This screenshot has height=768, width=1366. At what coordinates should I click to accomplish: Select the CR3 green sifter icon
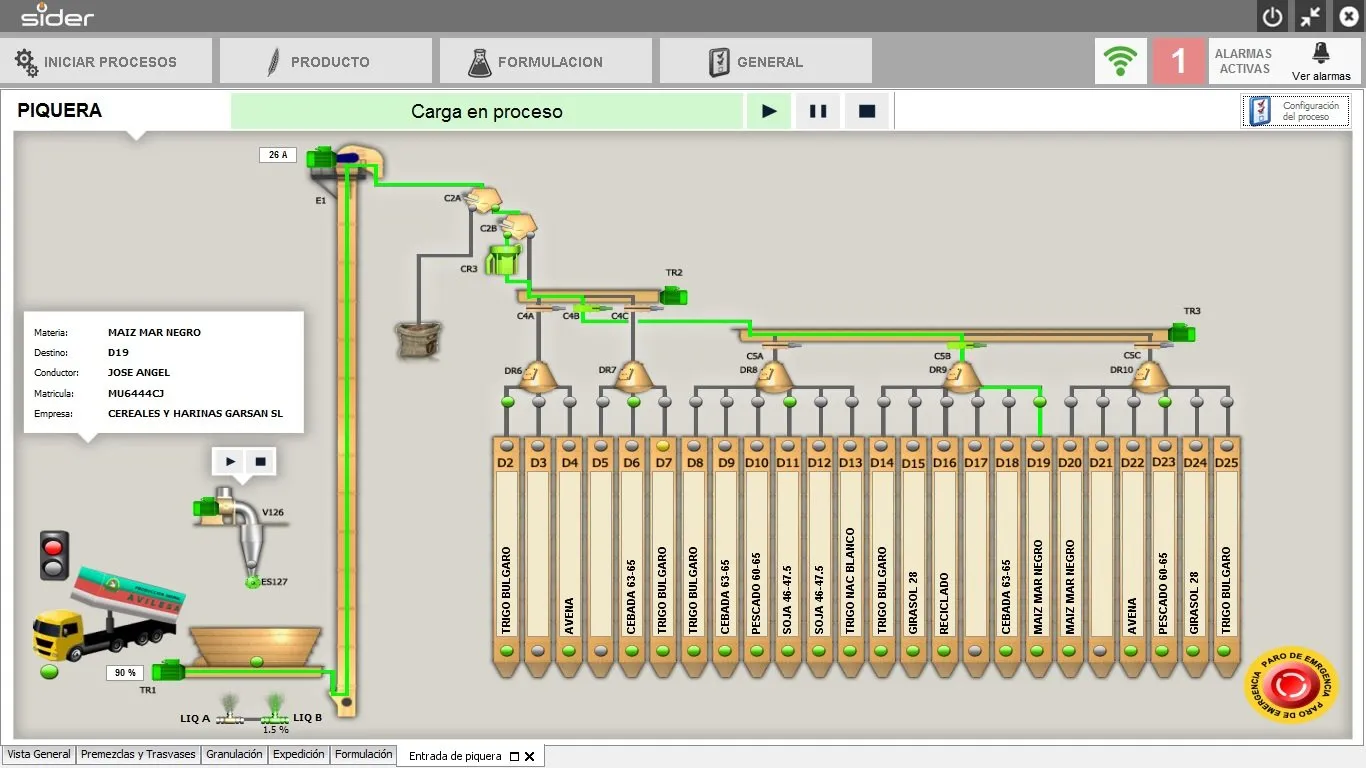click(502, 262)
